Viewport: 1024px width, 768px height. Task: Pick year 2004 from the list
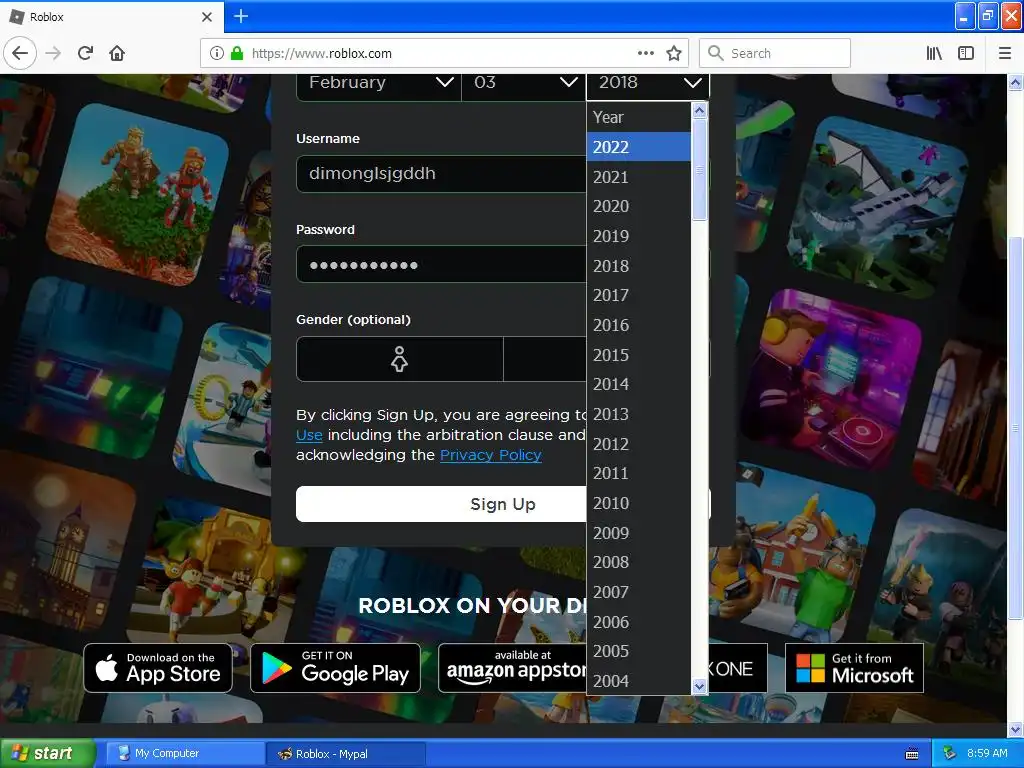[638, 681]
